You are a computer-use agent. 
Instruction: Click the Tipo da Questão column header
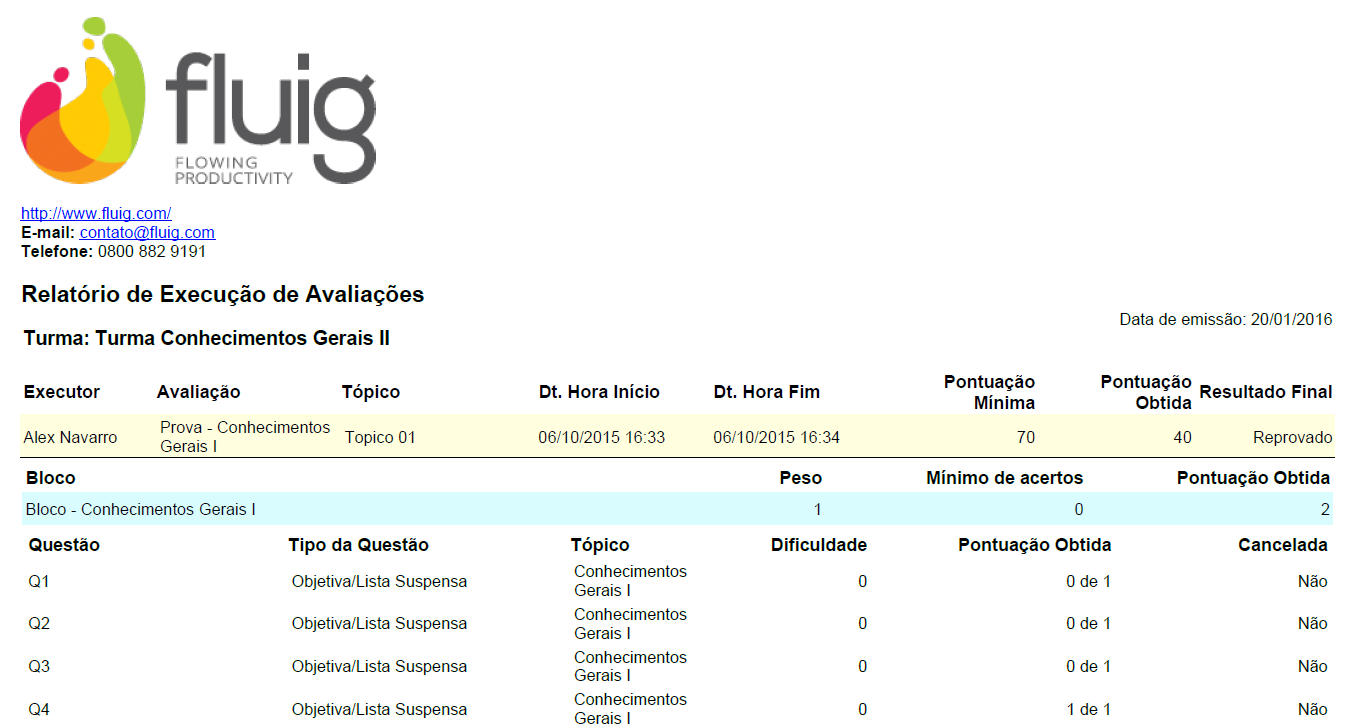(358, 545)
